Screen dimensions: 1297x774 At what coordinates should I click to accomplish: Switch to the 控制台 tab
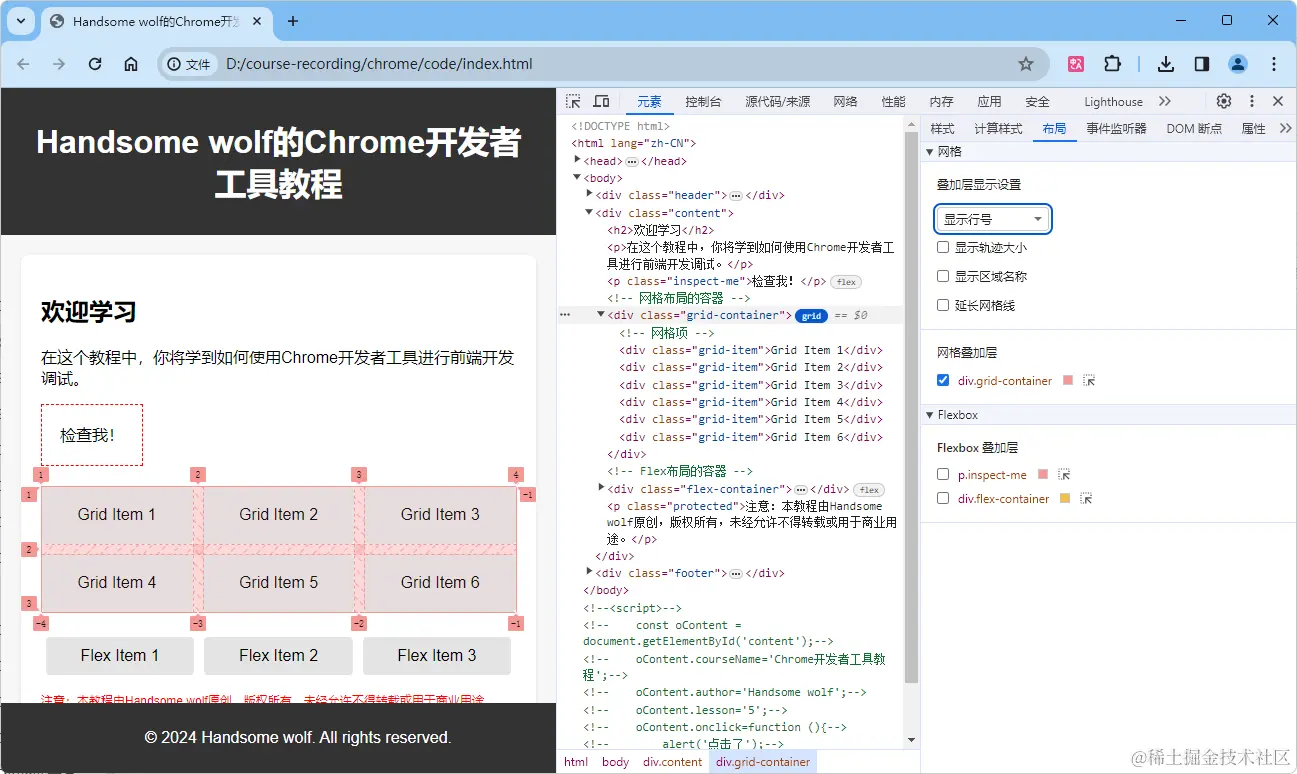click(x=703, y=101)
